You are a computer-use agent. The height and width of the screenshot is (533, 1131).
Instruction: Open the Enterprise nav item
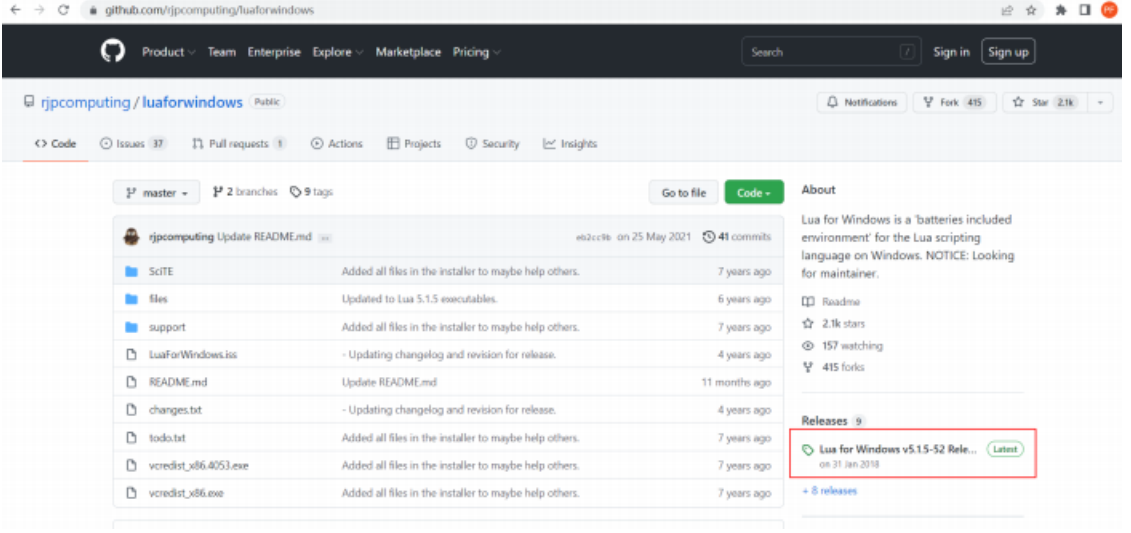tap(274, 52)
